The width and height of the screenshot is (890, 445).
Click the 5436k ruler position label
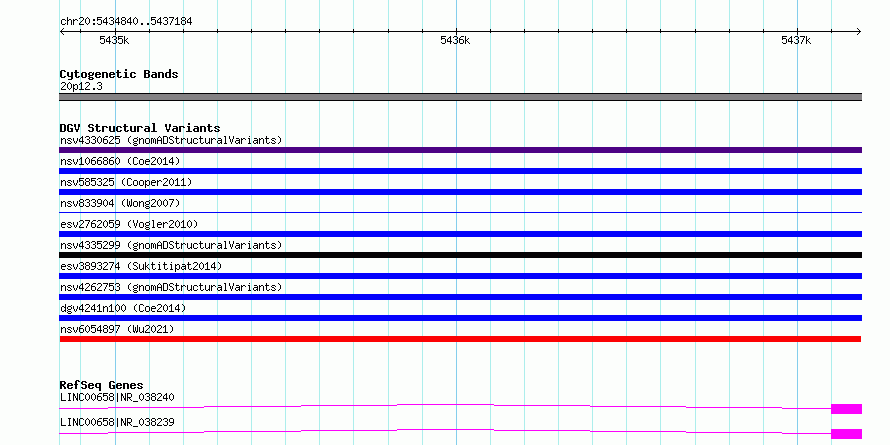tap(455, 40)
